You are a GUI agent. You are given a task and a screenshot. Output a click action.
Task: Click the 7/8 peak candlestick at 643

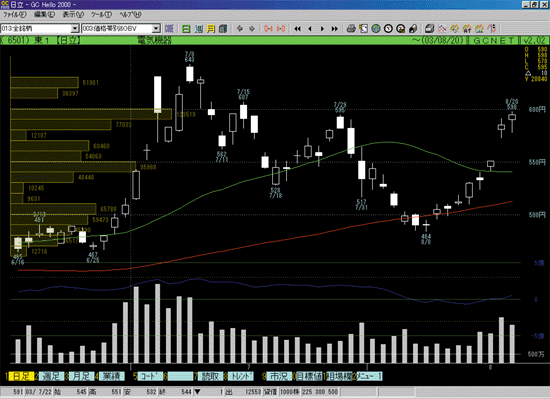(x=190, y=74)
